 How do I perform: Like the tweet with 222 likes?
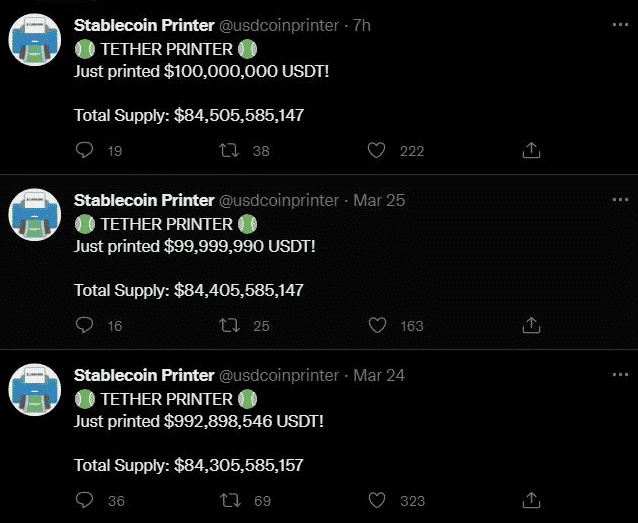pos(377,150)
